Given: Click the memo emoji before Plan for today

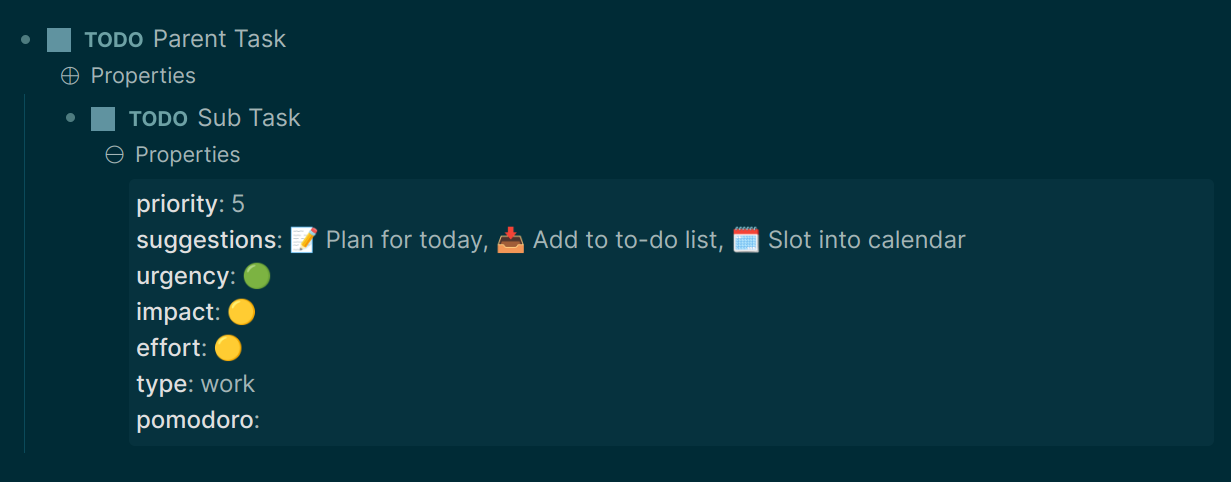Looking at the screenshot, I should 304,240.
